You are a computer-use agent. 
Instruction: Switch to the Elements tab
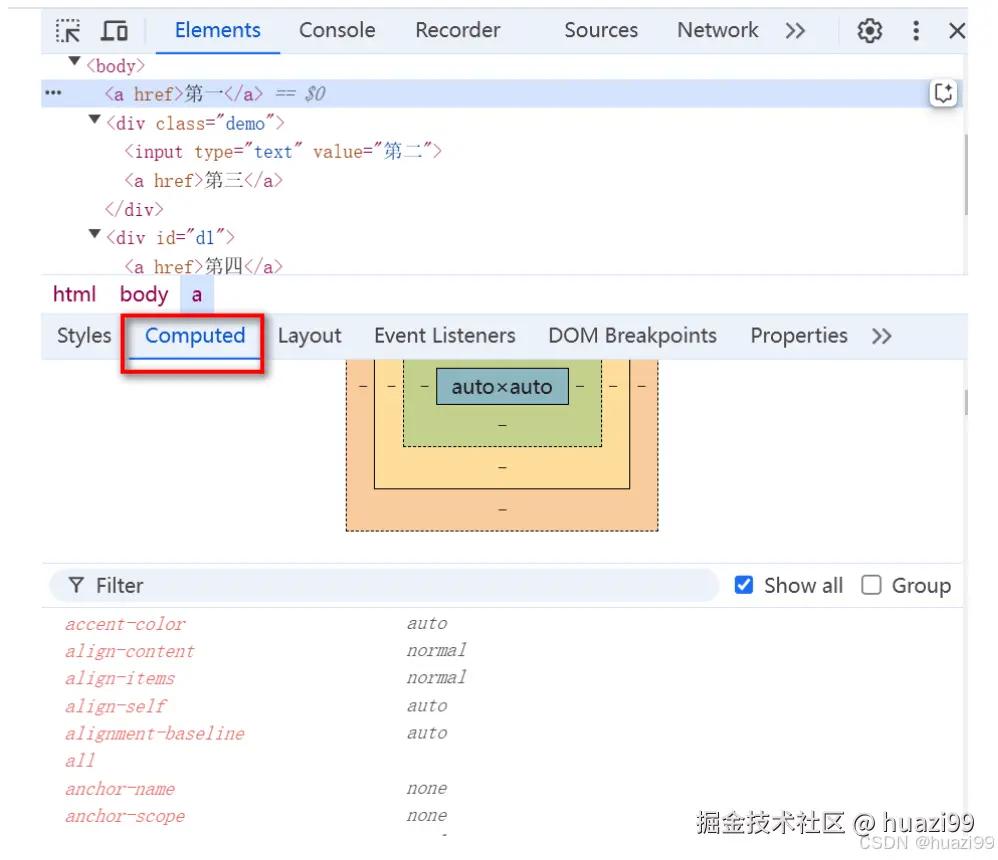coord(218,31)
